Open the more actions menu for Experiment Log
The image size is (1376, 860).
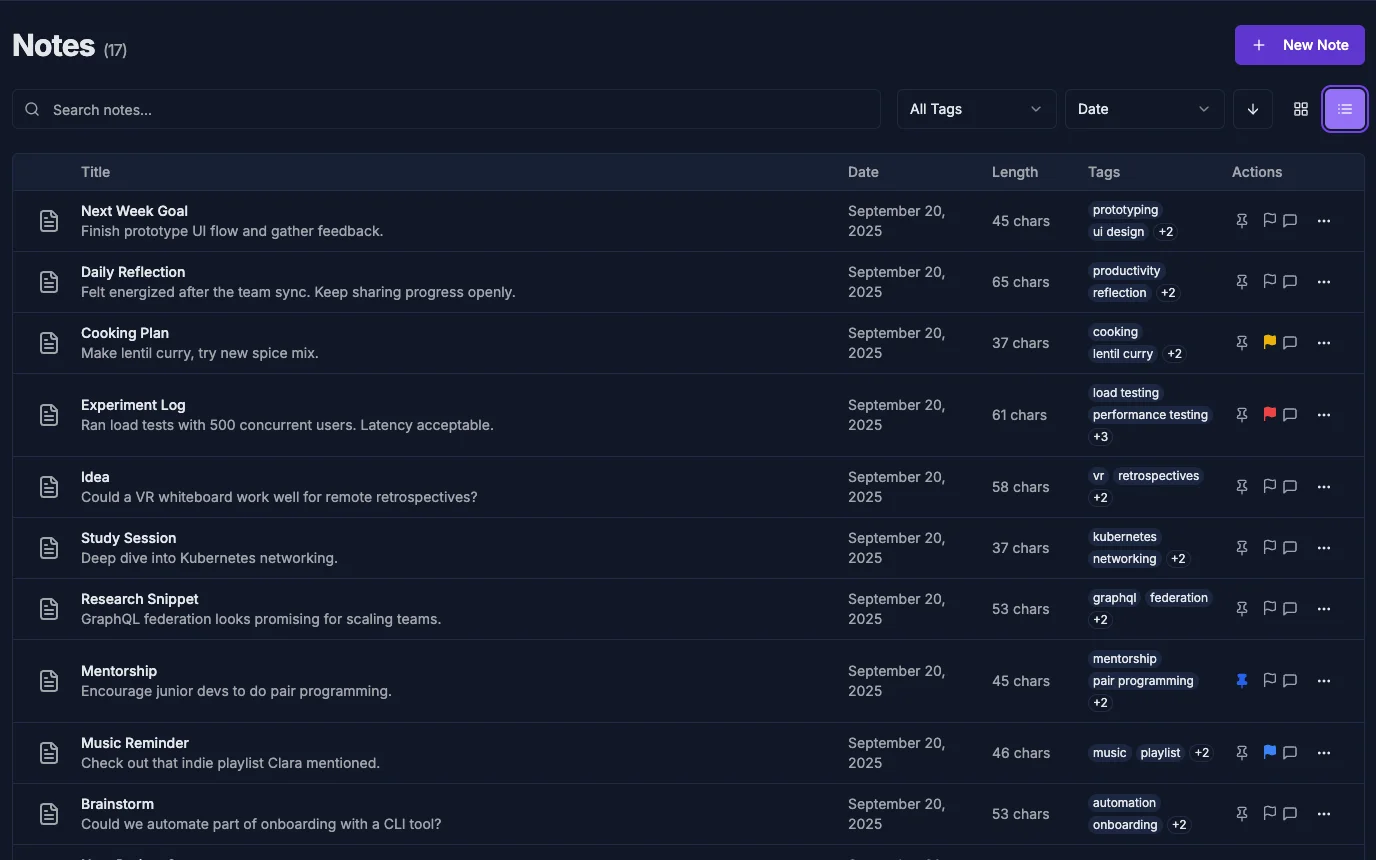[1323, 414]
